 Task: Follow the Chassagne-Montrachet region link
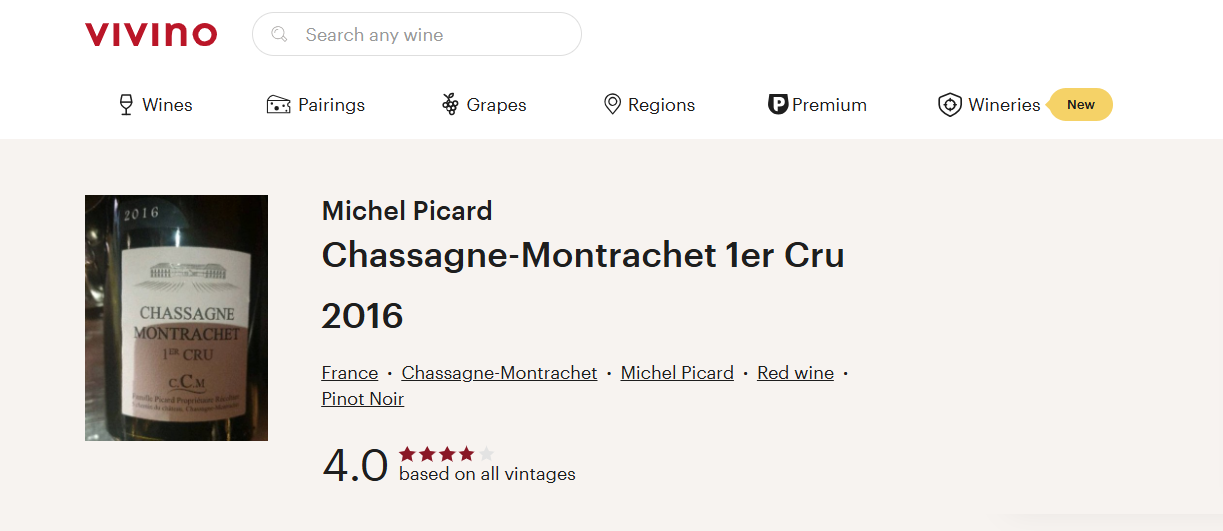[x=499, y=373]
